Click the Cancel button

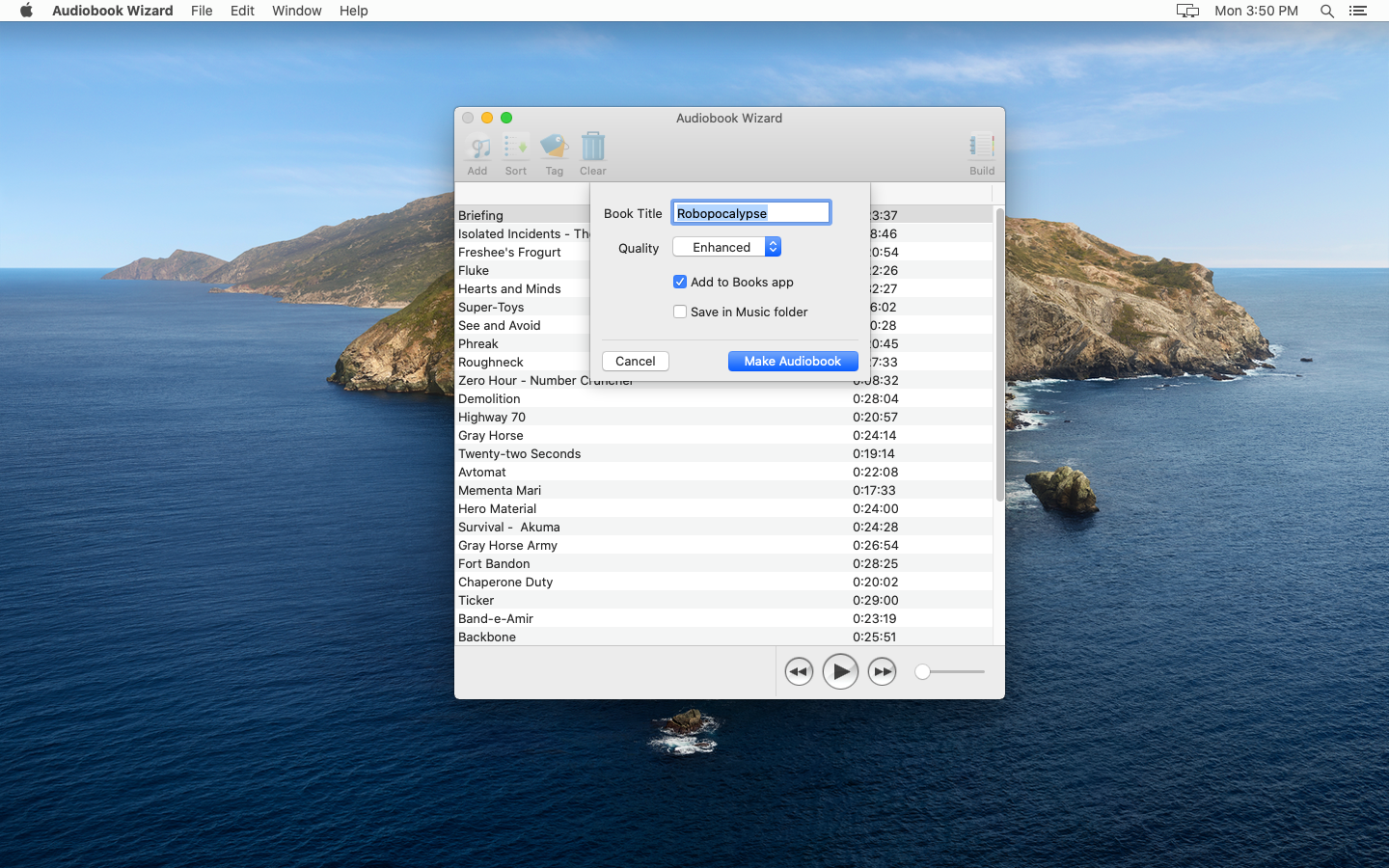(x=636, y=361)
